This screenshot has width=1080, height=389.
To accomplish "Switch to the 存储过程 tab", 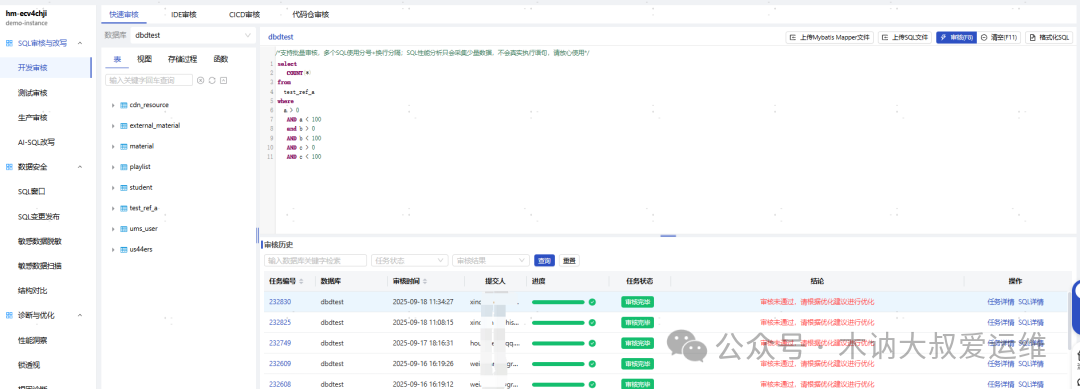I will tap(183, 60).
